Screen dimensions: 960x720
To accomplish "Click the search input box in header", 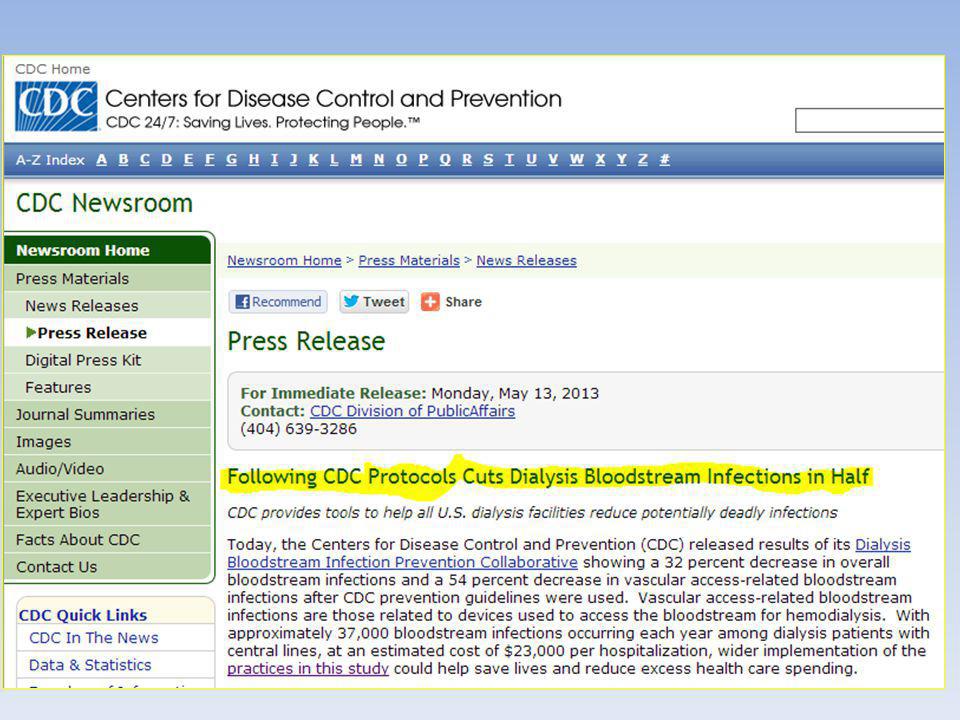I will 869,120.
